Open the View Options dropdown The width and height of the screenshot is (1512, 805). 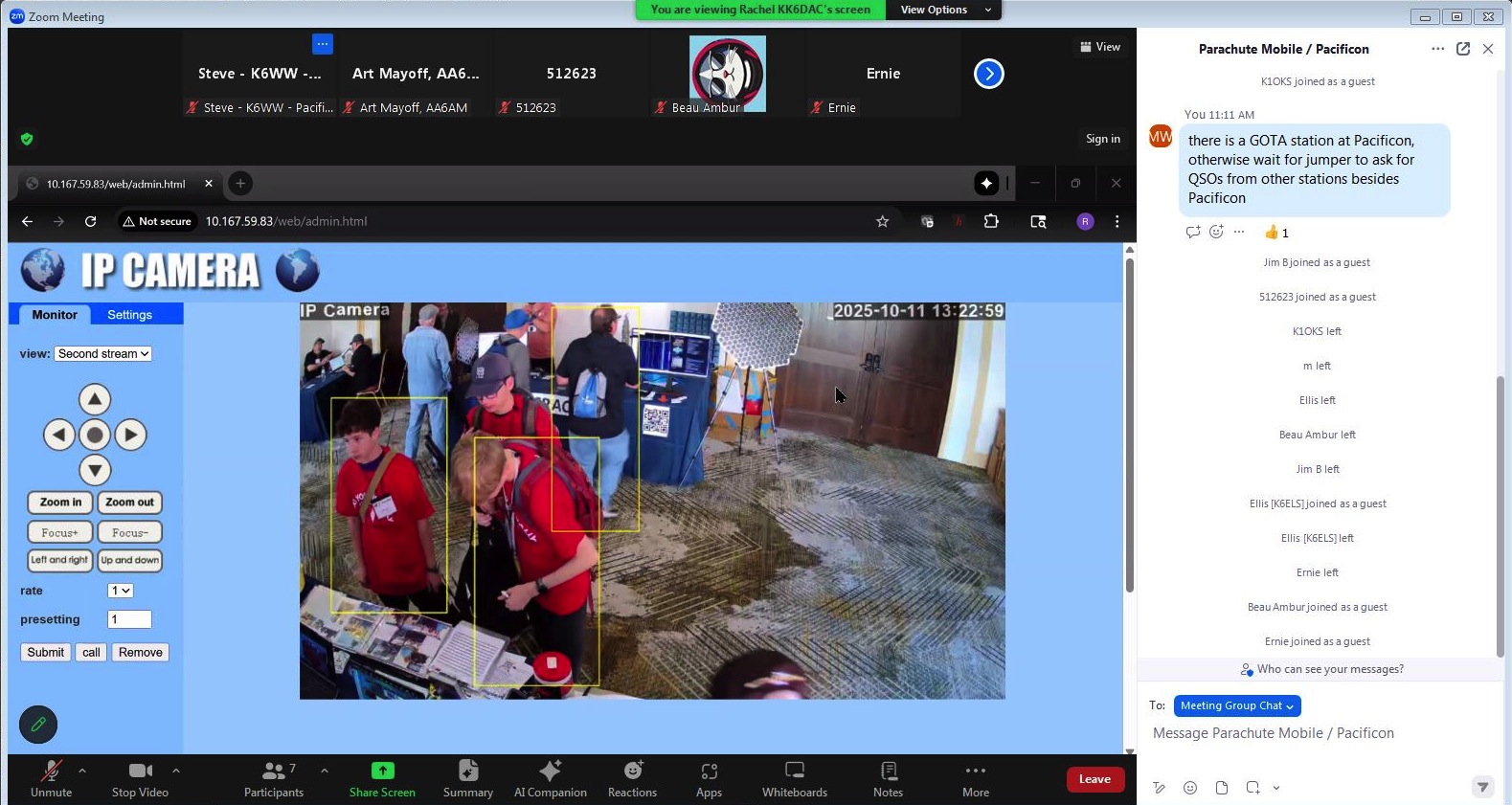point(943,10)
